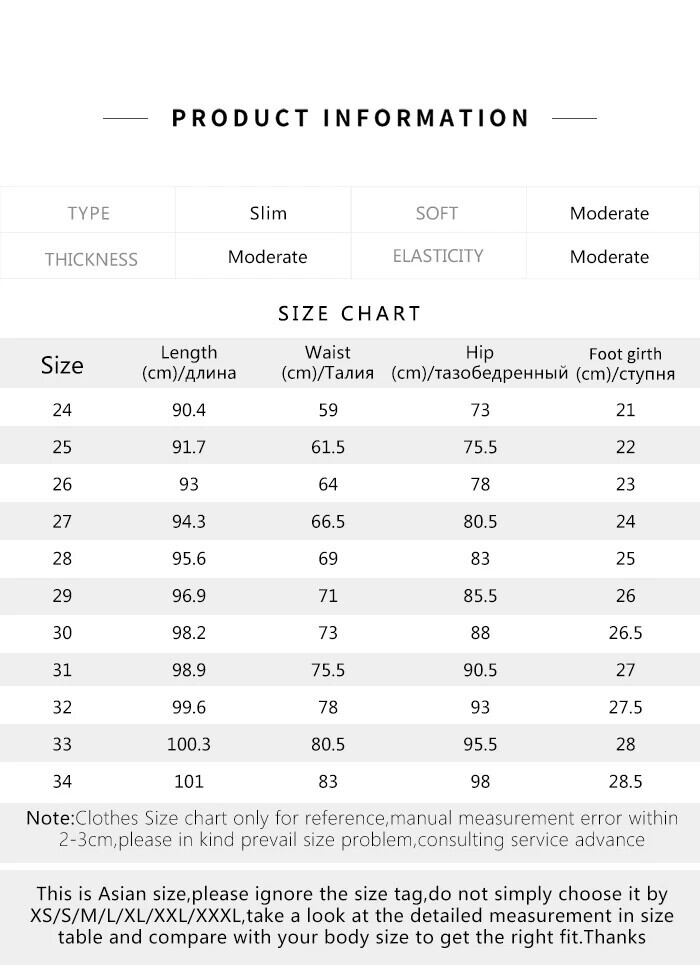The height and width of the screenshot is (978, 700).
Task: Click the 100.3 length value
Action: click(189, 744)
